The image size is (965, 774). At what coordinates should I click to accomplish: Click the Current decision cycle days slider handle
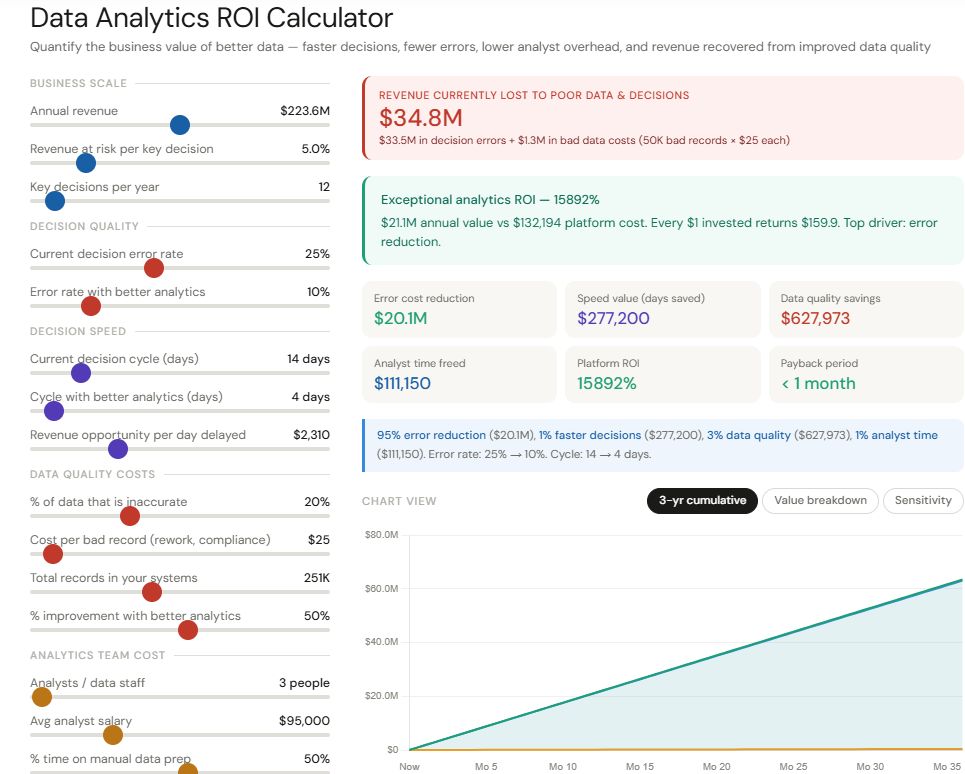click(x=81, y=373)
